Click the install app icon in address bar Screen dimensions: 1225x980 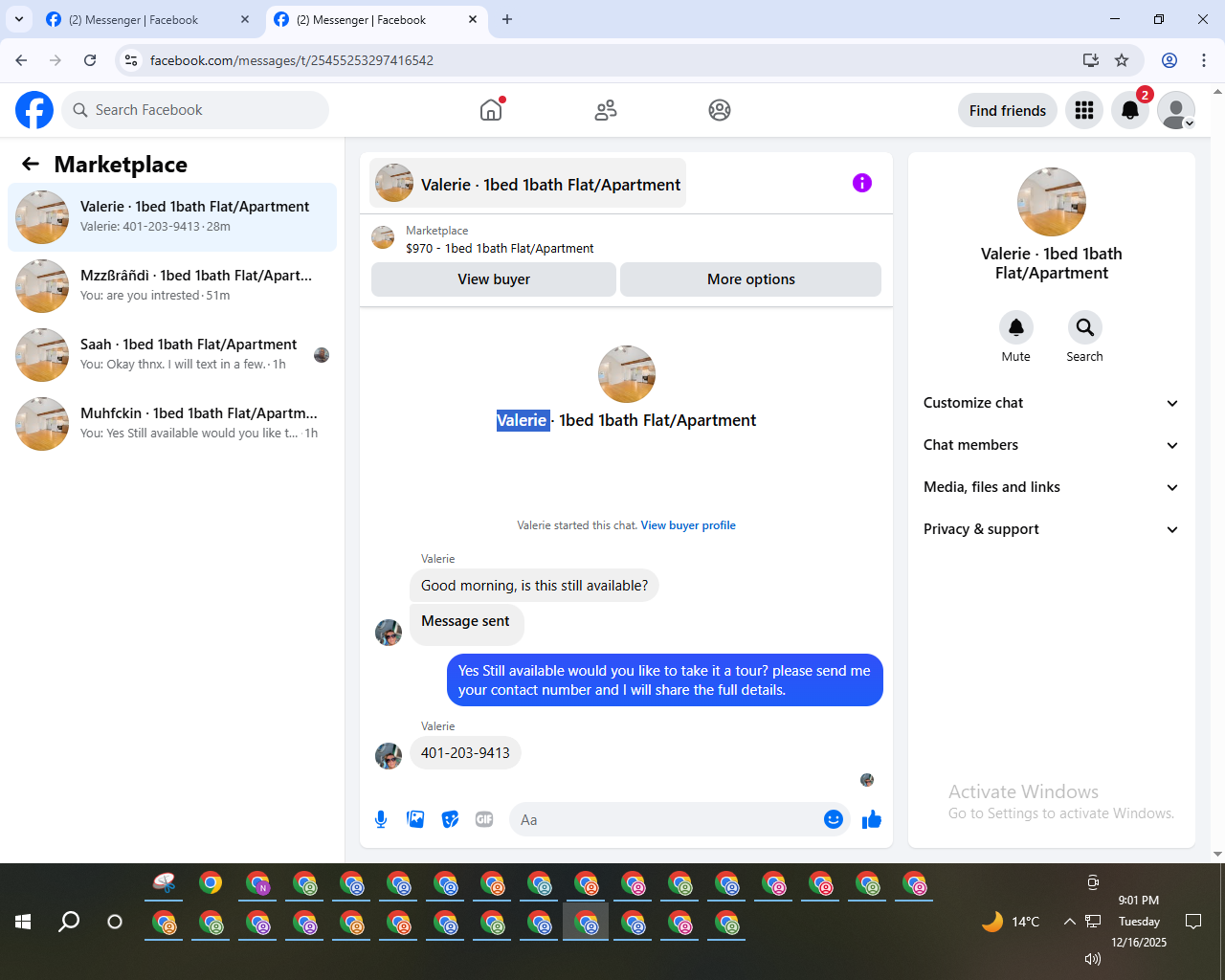1091,60
